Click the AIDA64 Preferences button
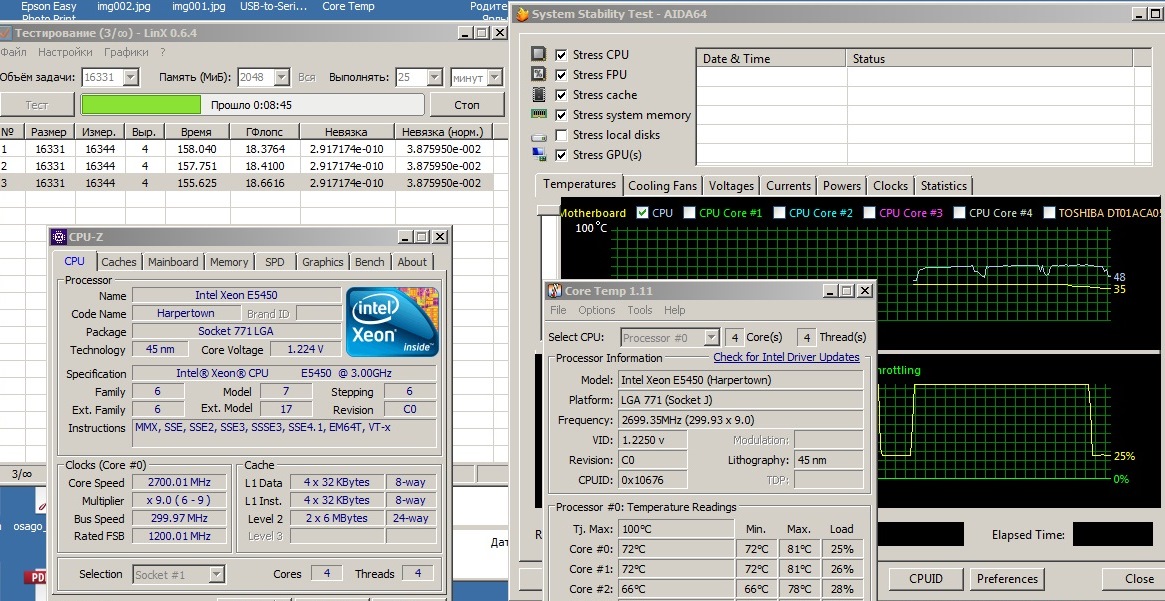 tap(1007, 579)
